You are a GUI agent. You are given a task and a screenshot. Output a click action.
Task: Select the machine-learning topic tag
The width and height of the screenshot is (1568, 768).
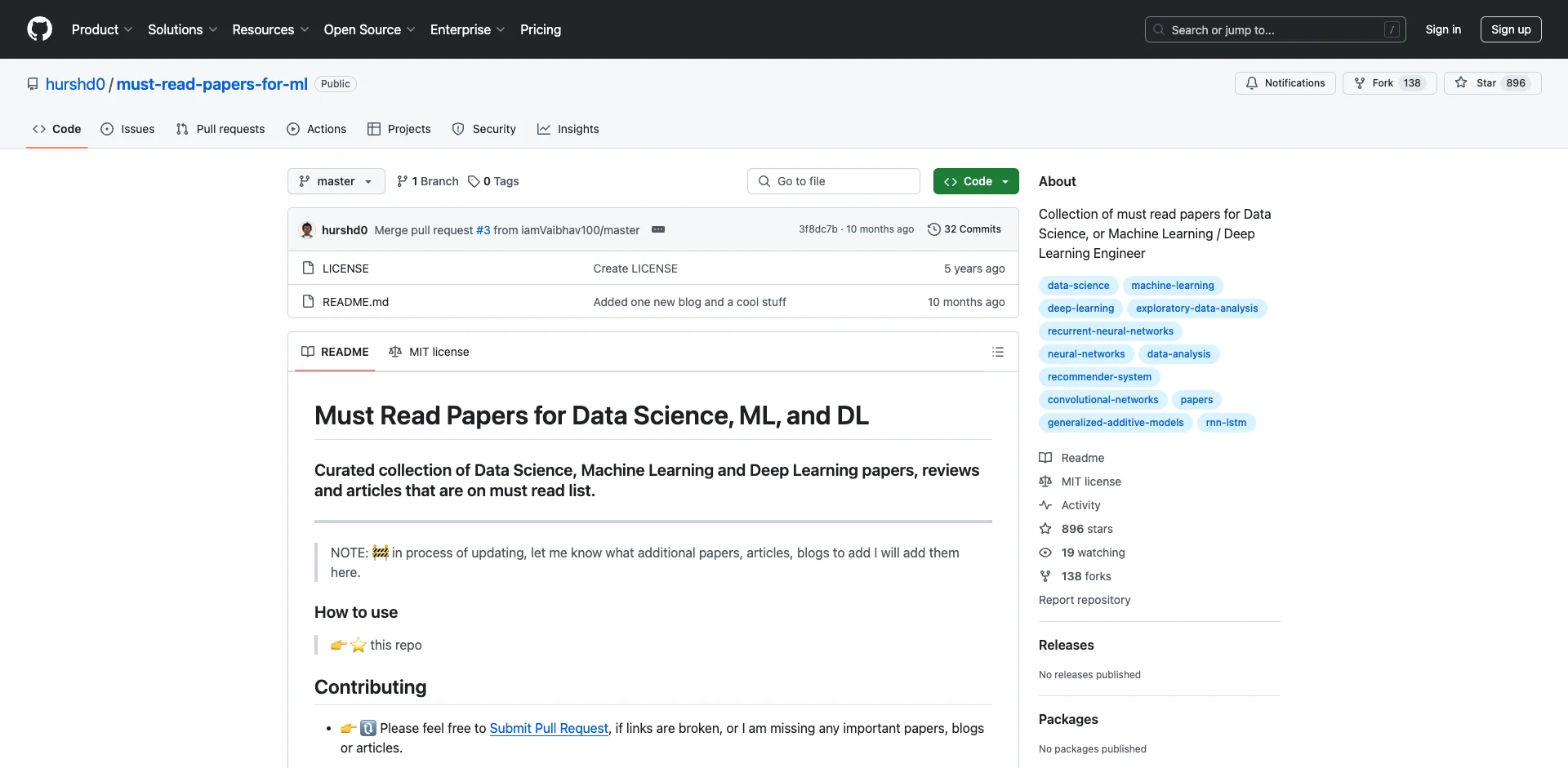(x=1173, y=286)
